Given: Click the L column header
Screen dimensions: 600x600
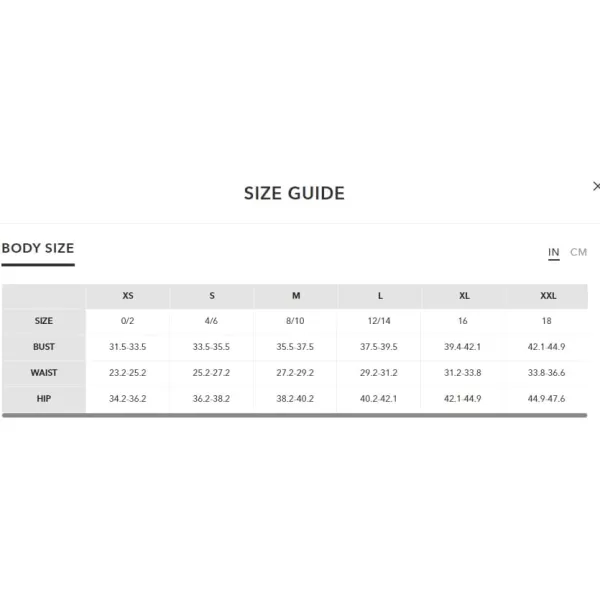Looking at the screenshot, I should pyautogui.click(x=380, y=296).
